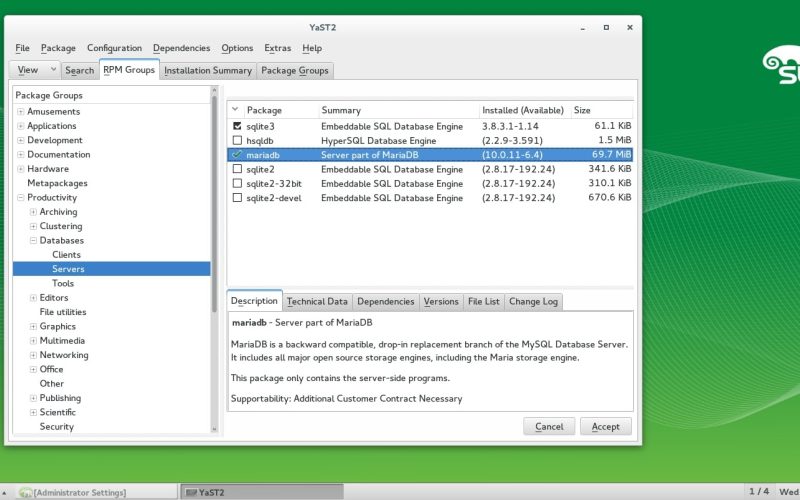Viewport: 800px width, 500px height.
Task: Expand the Clustering subgroup
Action: 33,226
